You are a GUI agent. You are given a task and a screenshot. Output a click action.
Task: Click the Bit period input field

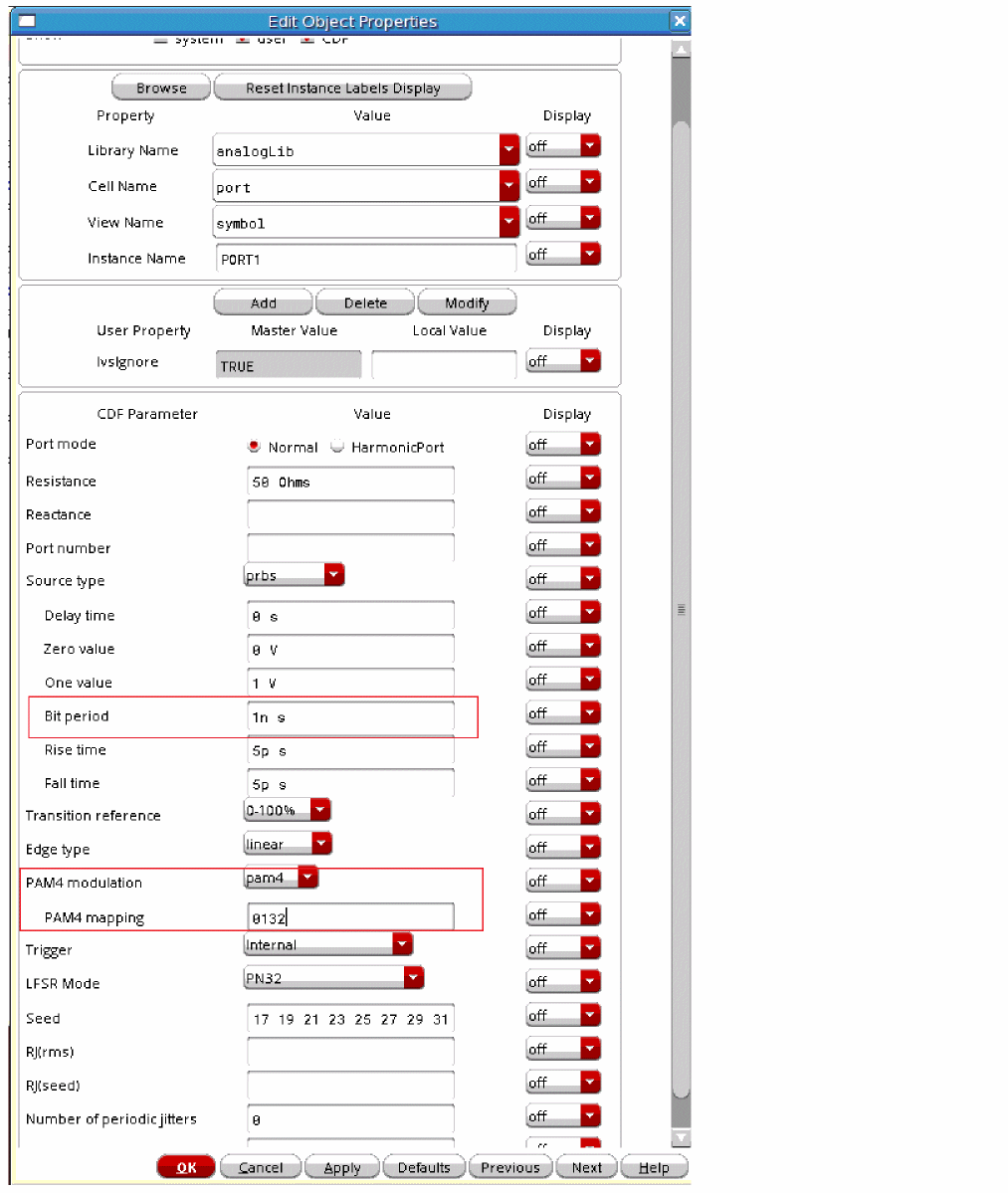350,716
